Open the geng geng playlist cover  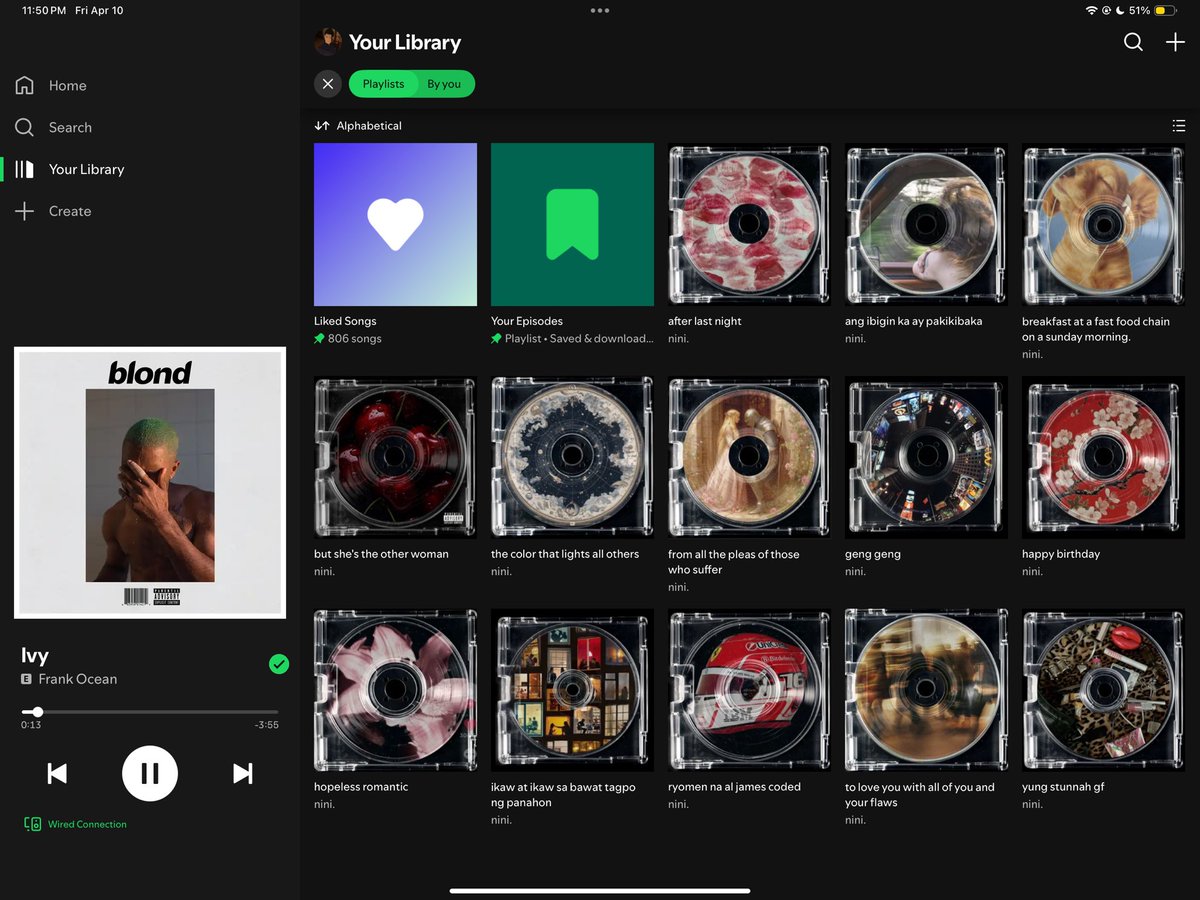(926, 457)
